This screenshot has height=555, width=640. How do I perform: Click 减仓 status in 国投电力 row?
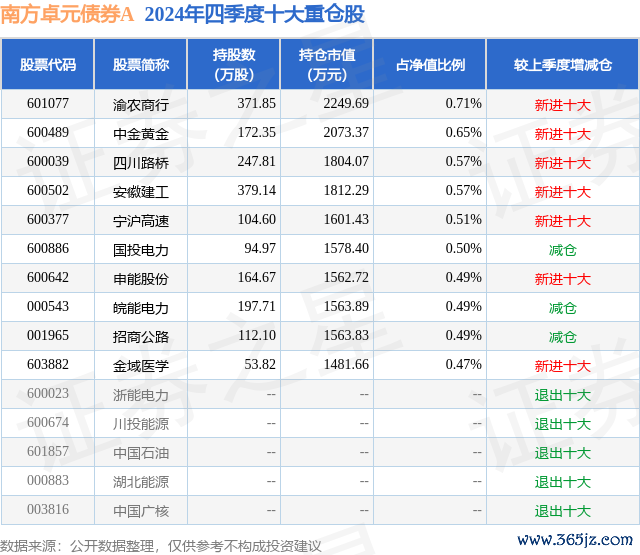(x=563, y=250)
